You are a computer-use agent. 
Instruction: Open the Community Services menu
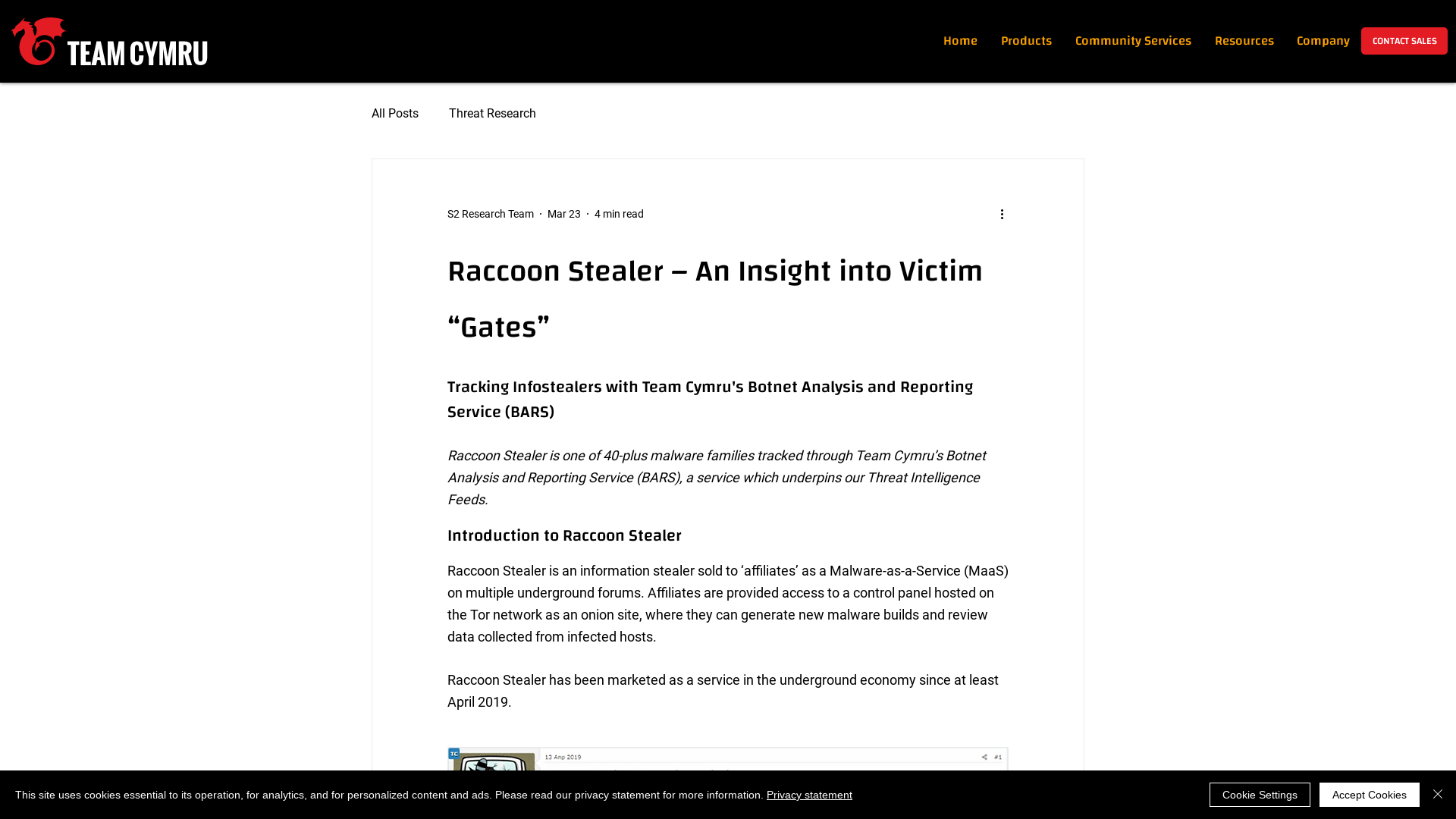[1133, 41]
